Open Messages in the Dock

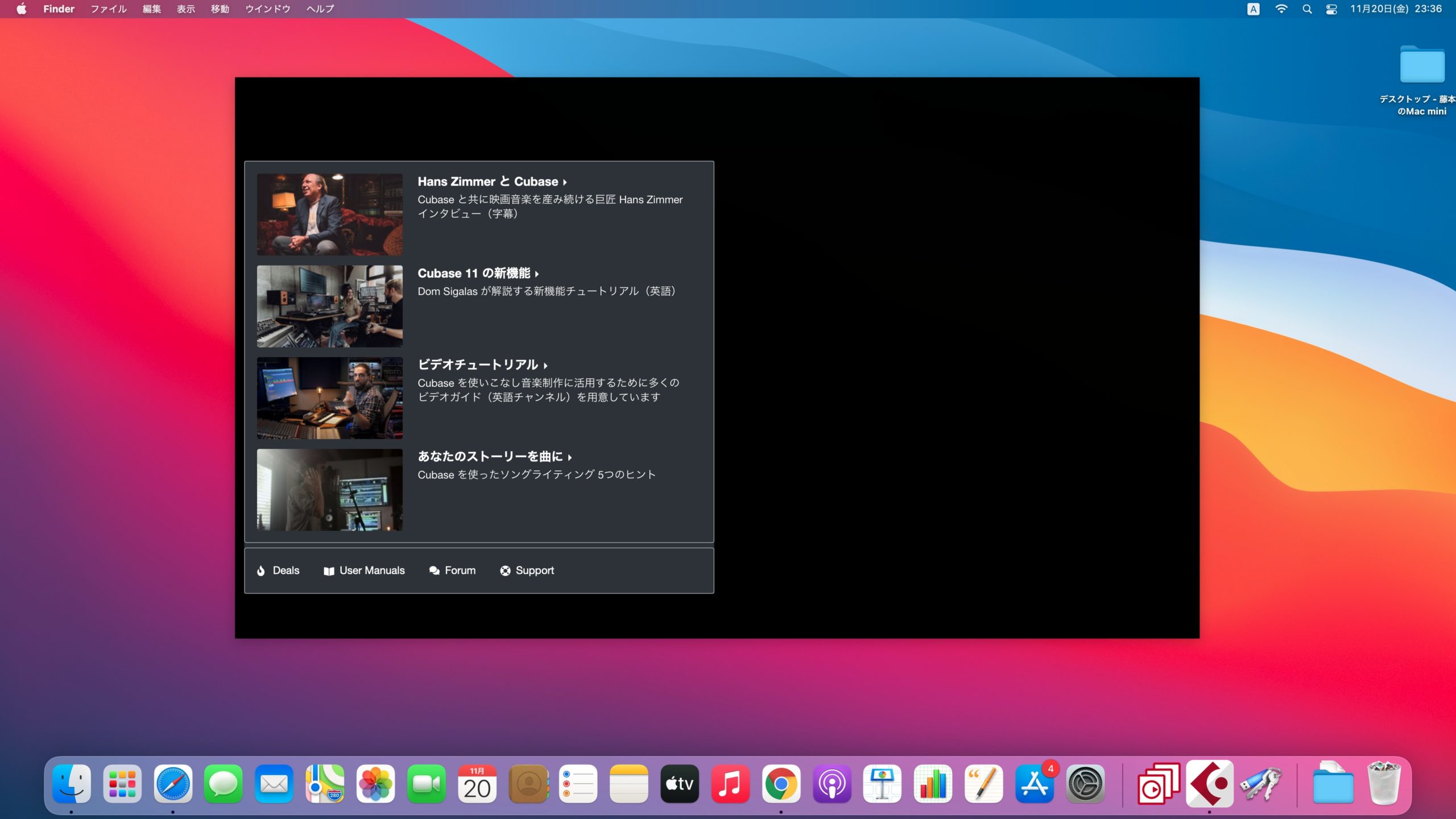click(x=224, y=784)
